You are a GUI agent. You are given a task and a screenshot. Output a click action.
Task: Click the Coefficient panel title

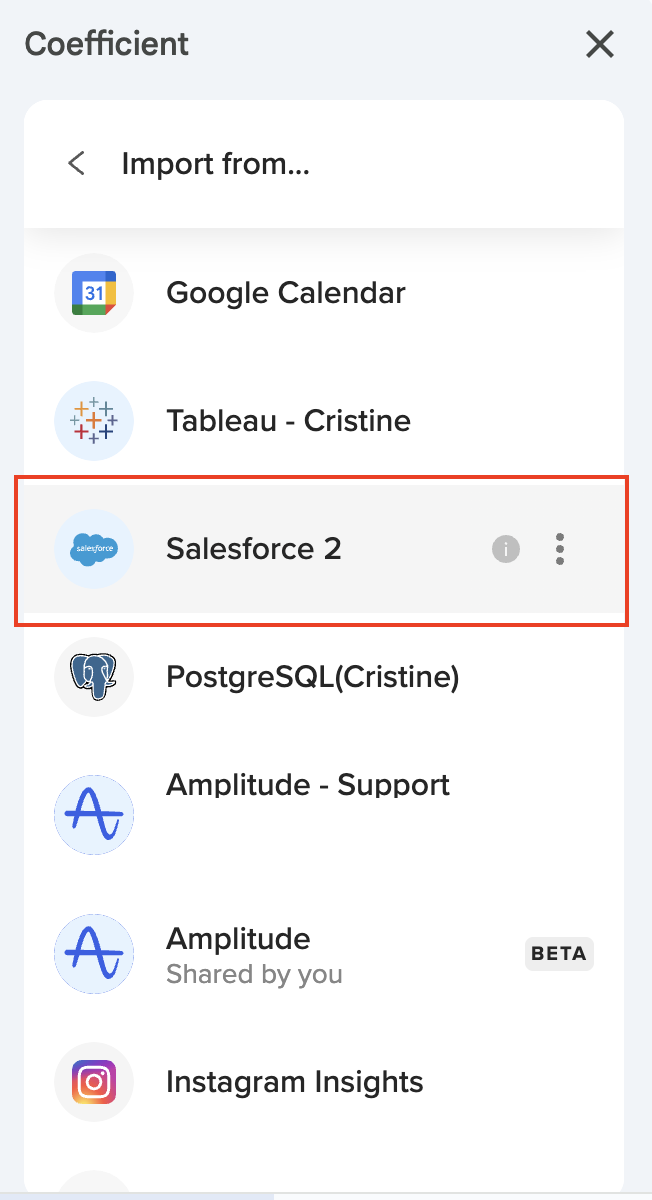pos(106,44)
